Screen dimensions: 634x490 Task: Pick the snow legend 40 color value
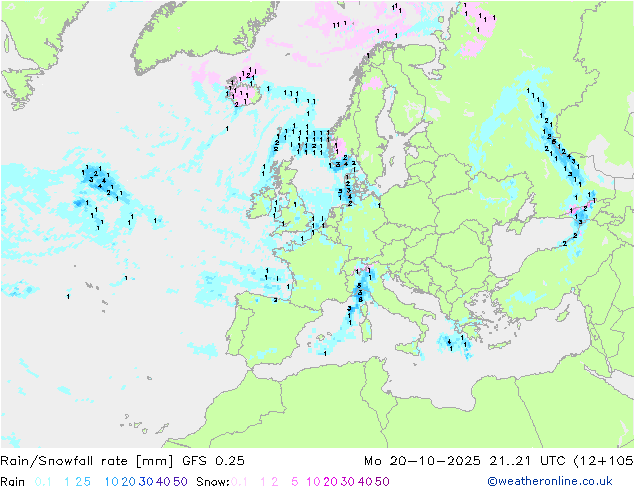tap(365, 482)
